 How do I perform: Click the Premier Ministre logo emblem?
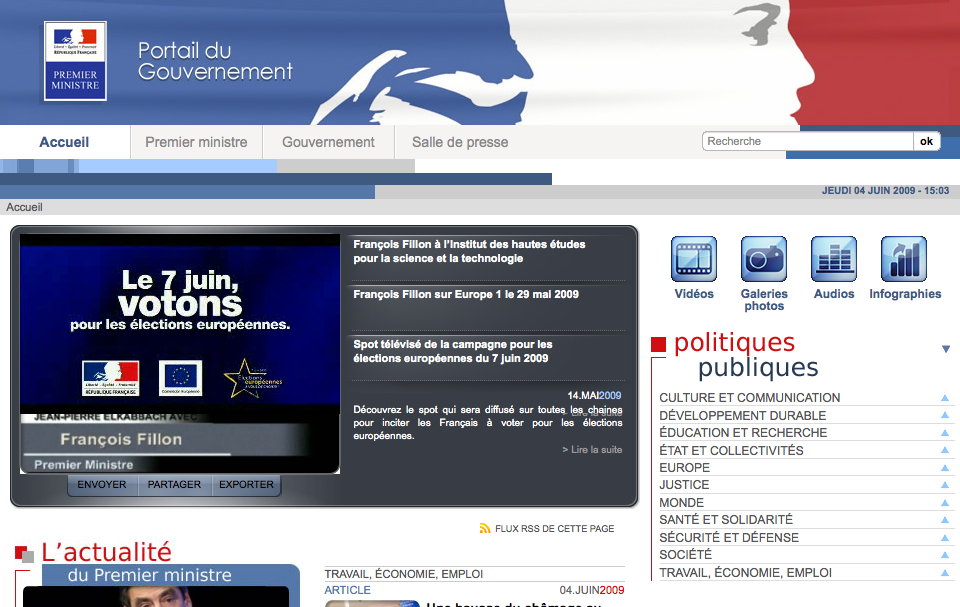coord(74,61)
